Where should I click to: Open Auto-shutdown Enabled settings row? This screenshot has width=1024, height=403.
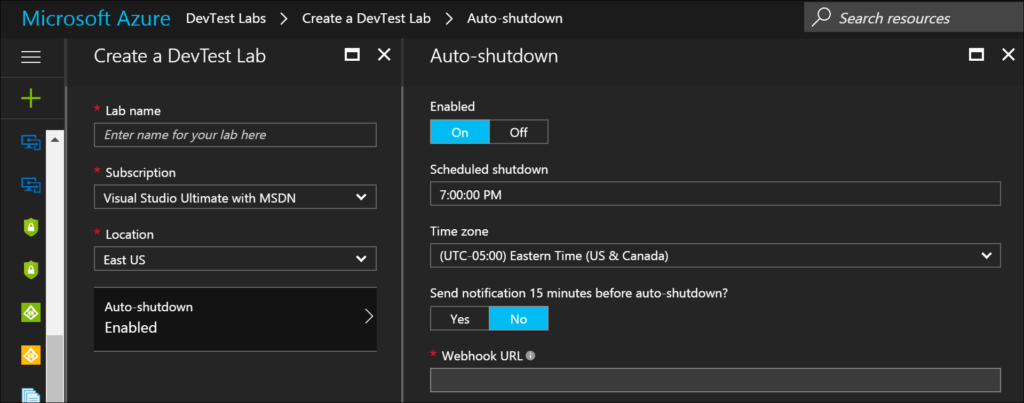point(235,319)
